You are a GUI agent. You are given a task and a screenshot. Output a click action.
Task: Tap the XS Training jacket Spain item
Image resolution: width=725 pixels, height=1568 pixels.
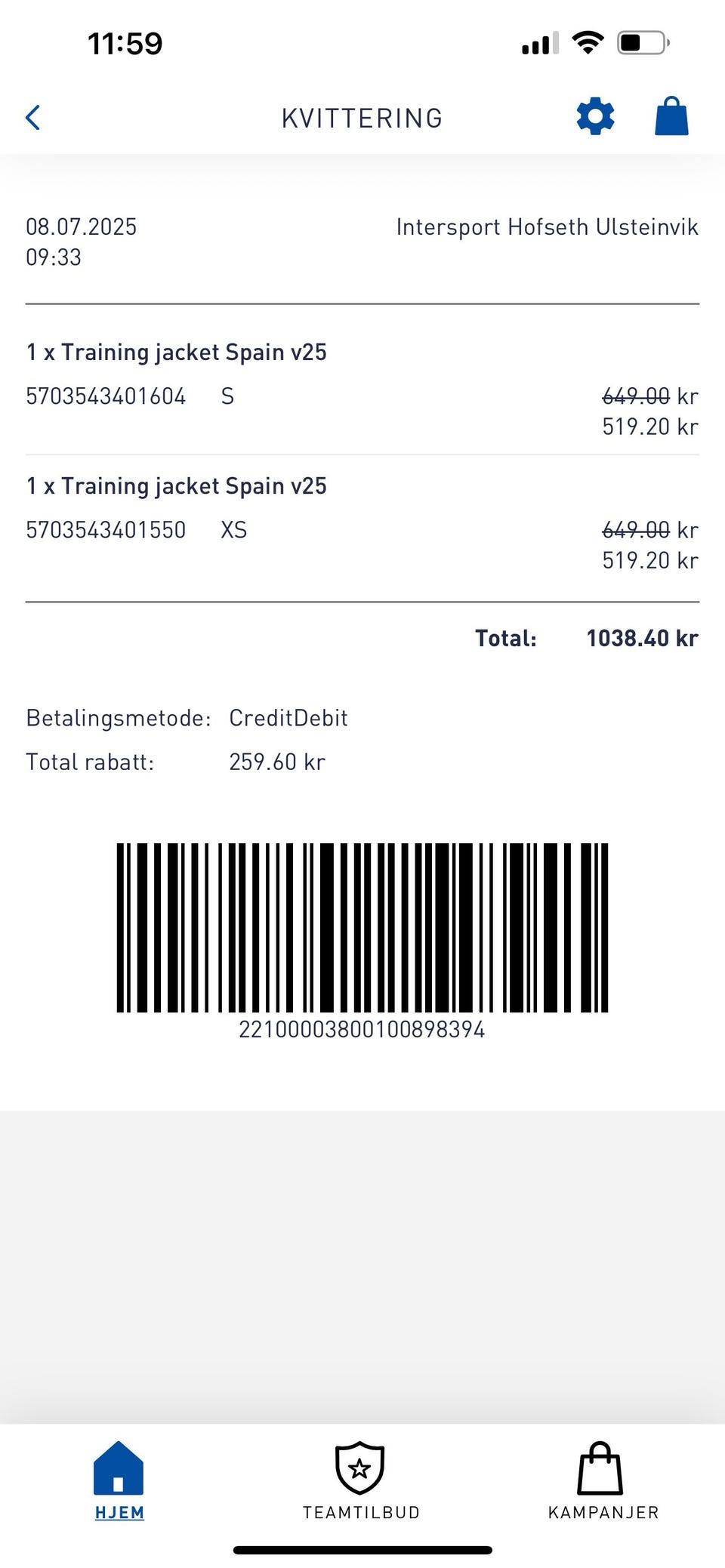point(177,486)
